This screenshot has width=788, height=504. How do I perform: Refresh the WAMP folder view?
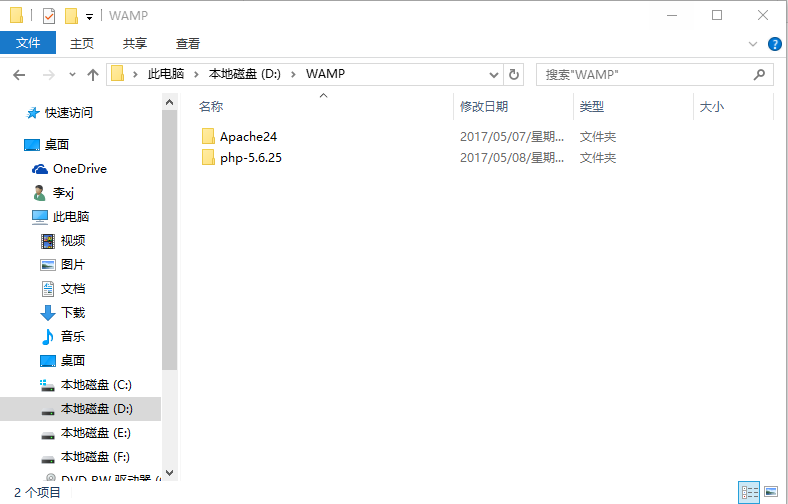514,75
